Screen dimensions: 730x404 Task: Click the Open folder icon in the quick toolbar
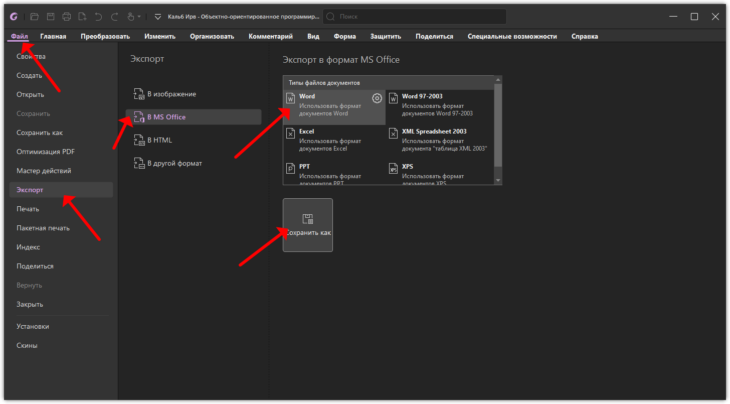click(x=34, y=17)
